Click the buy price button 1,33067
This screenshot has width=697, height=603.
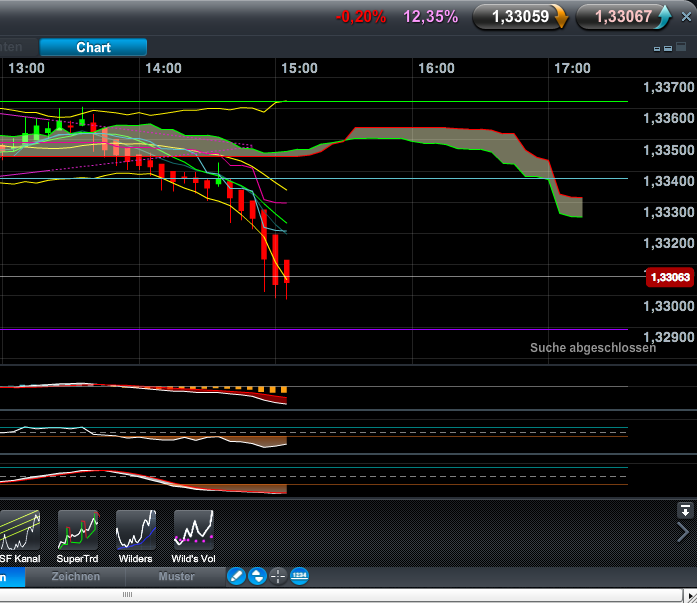pyautogui.click(x=623, y=17)
